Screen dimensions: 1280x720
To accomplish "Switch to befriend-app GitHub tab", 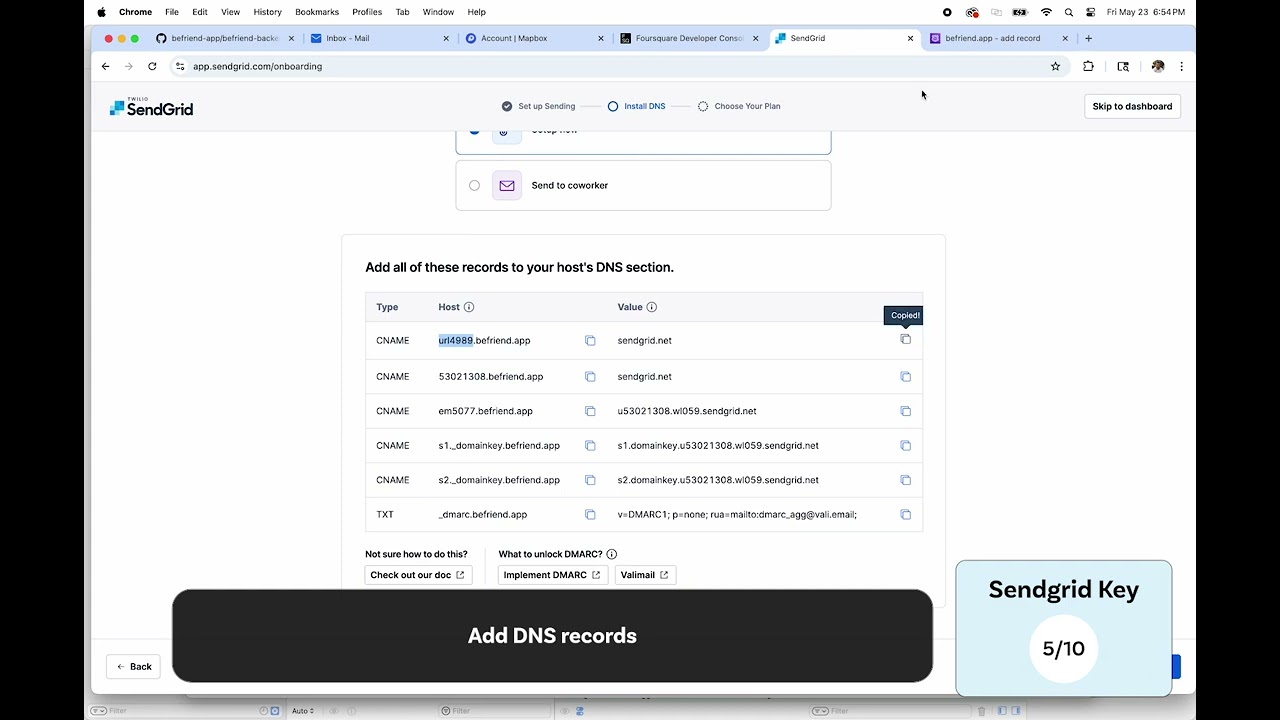I will [x=225, y=38].
